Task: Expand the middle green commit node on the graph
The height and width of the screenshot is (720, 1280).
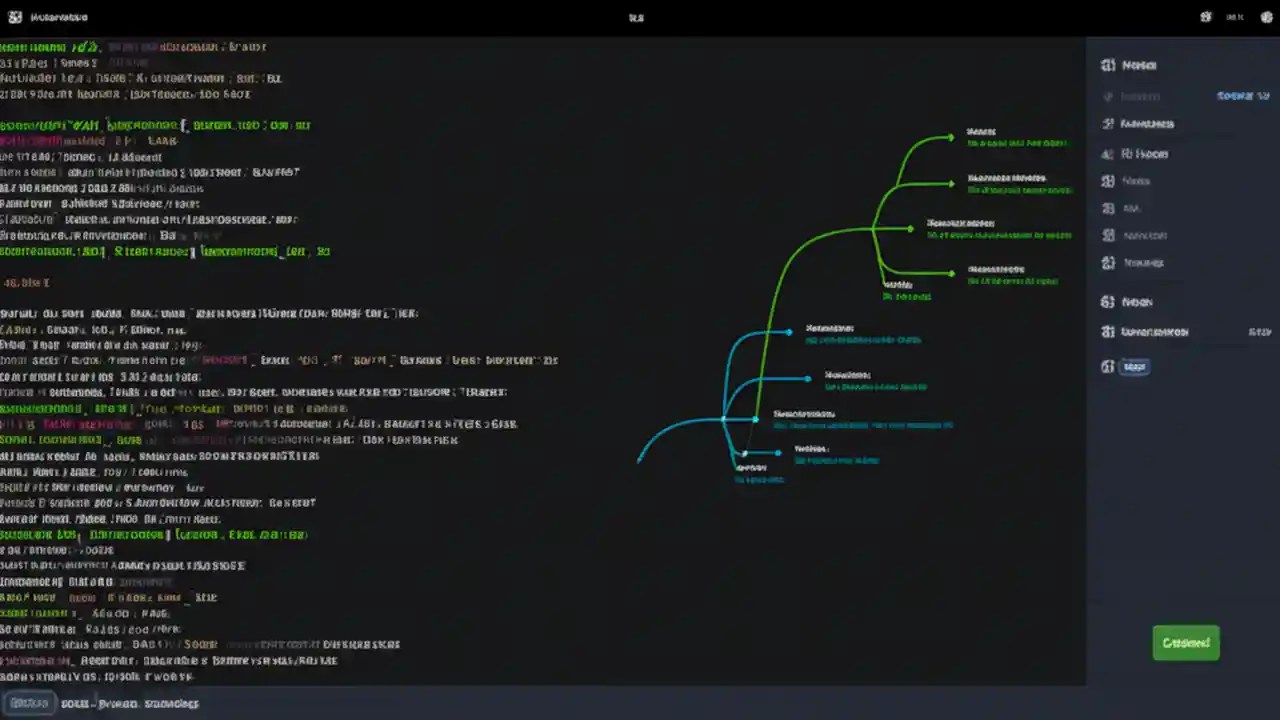Action: [910, 229]
